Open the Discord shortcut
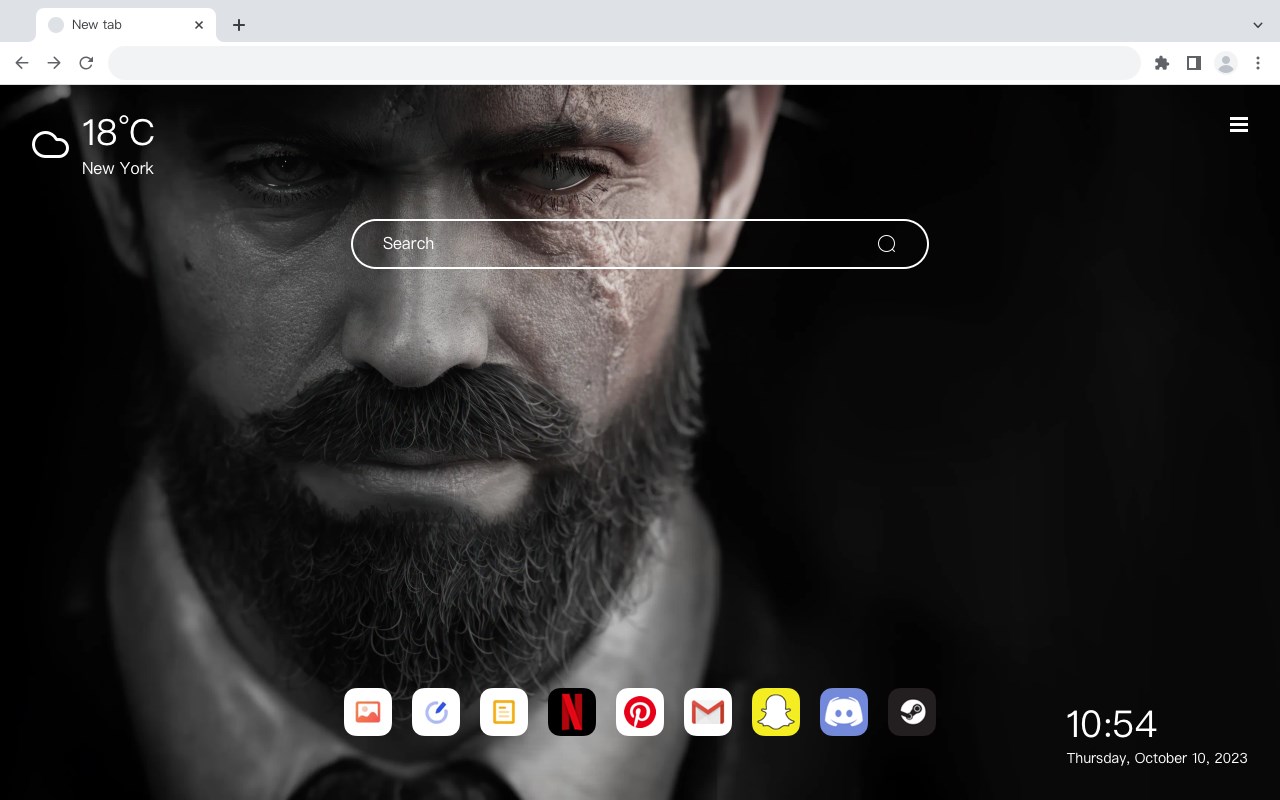Screen dimensions: 1280x800 coord(844,712)
